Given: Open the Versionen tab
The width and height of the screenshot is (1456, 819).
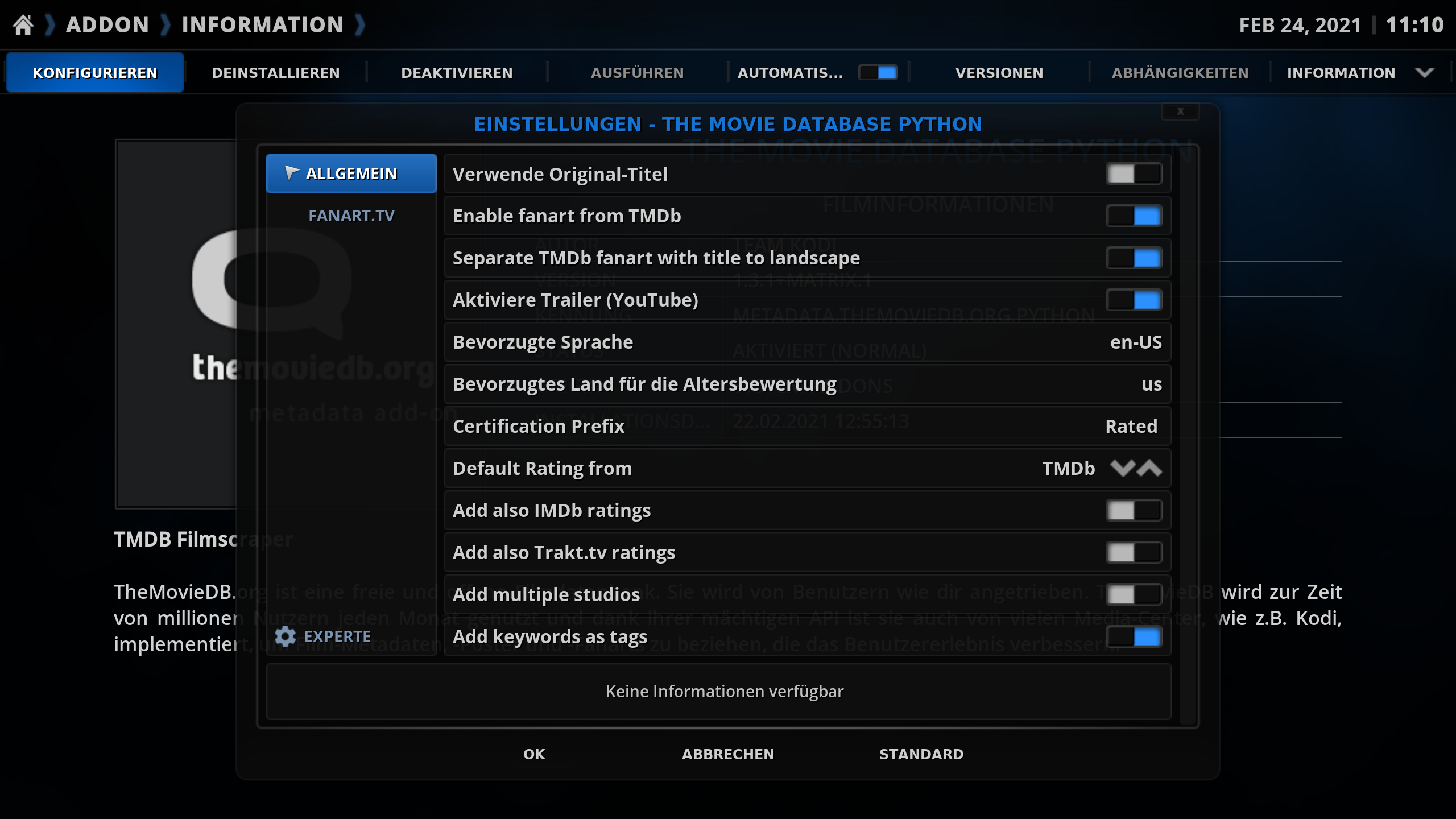Looking at the screenshot, I should (x=999, y=73).
